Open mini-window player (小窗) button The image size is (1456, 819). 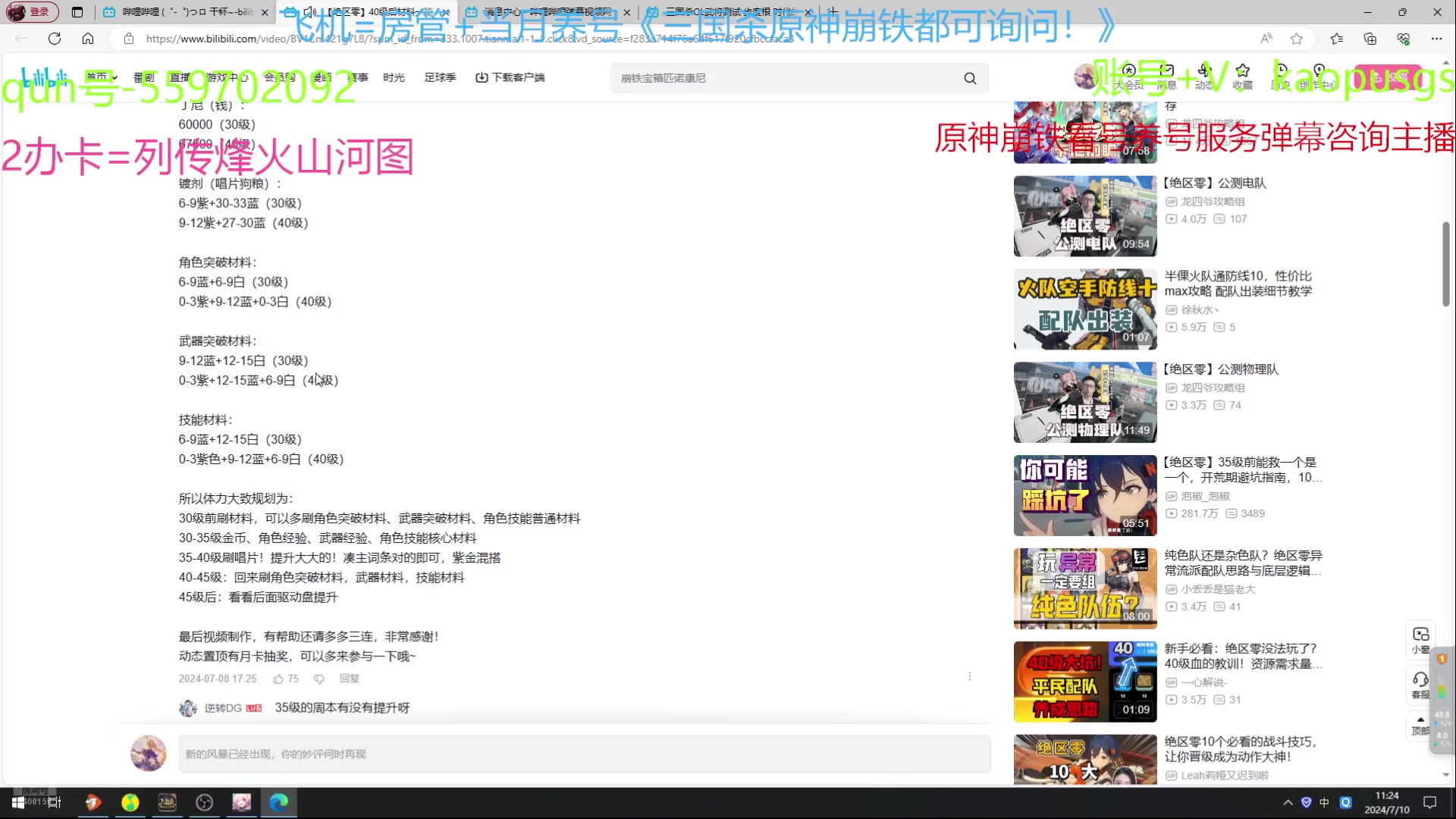click(x=1420, y=639)
